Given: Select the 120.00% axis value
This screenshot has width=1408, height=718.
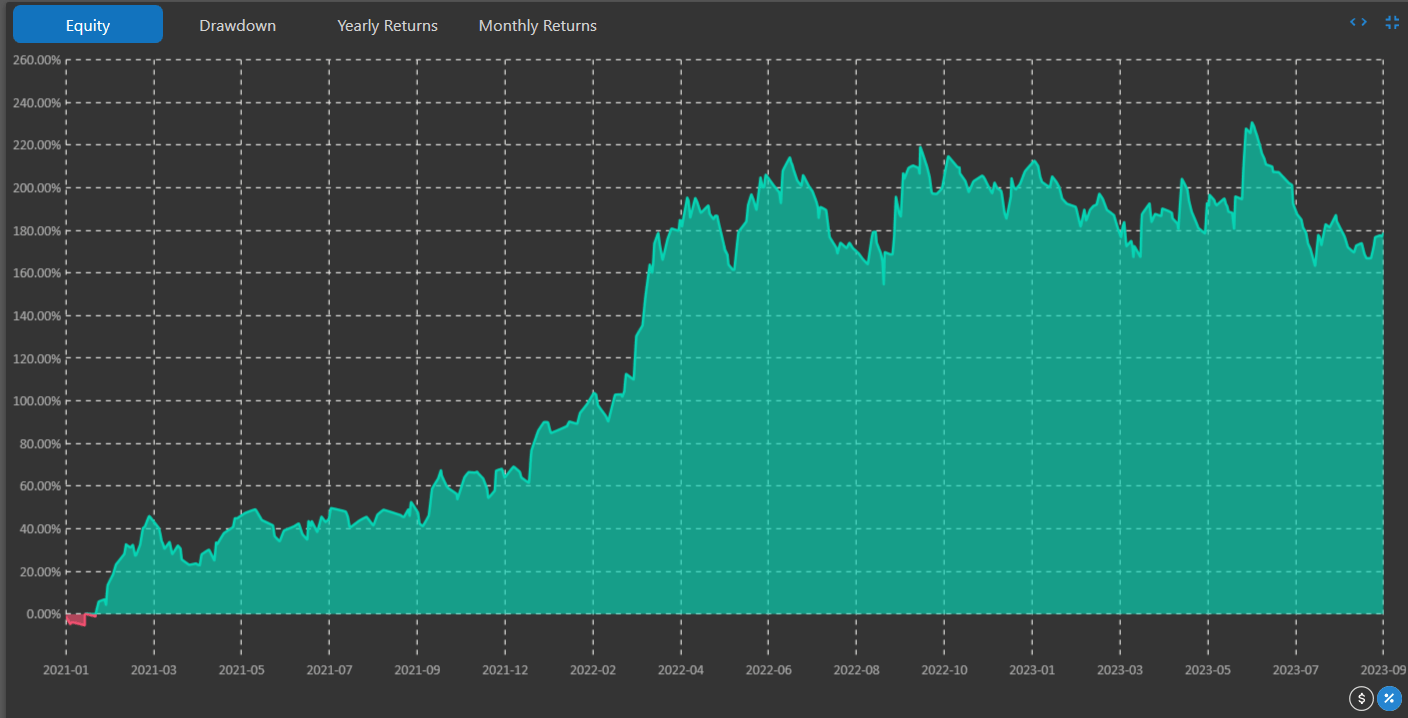Looking at the screenshot, I should [37, 358].
